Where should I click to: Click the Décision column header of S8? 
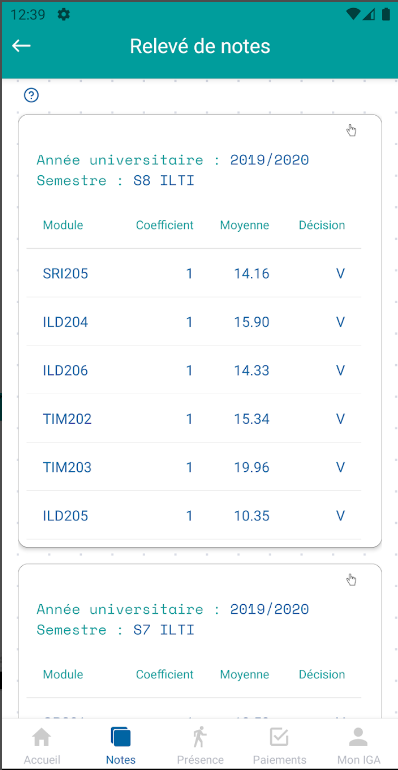322,225
